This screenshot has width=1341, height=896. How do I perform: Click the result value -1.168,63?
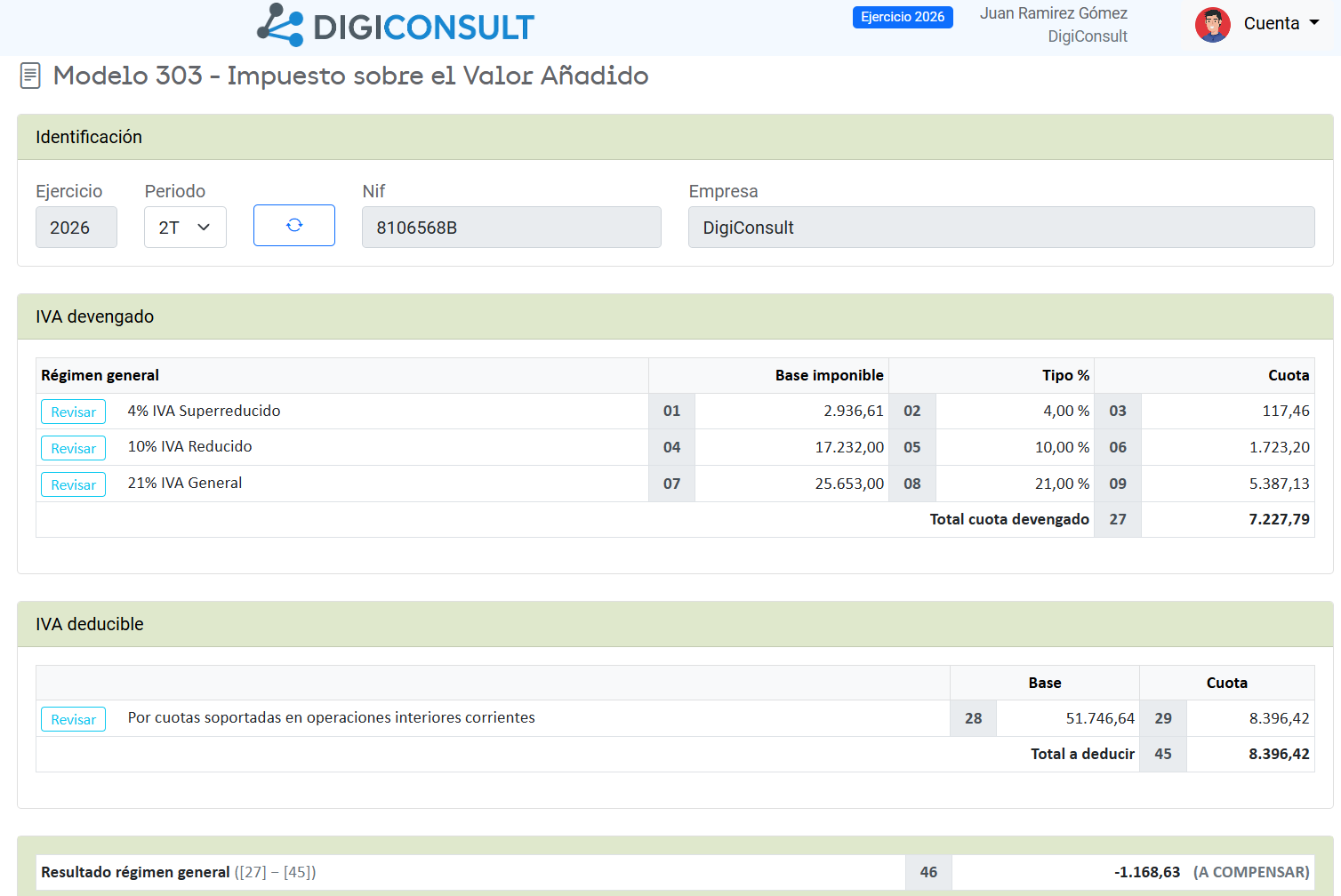(x=1147, y=872)
